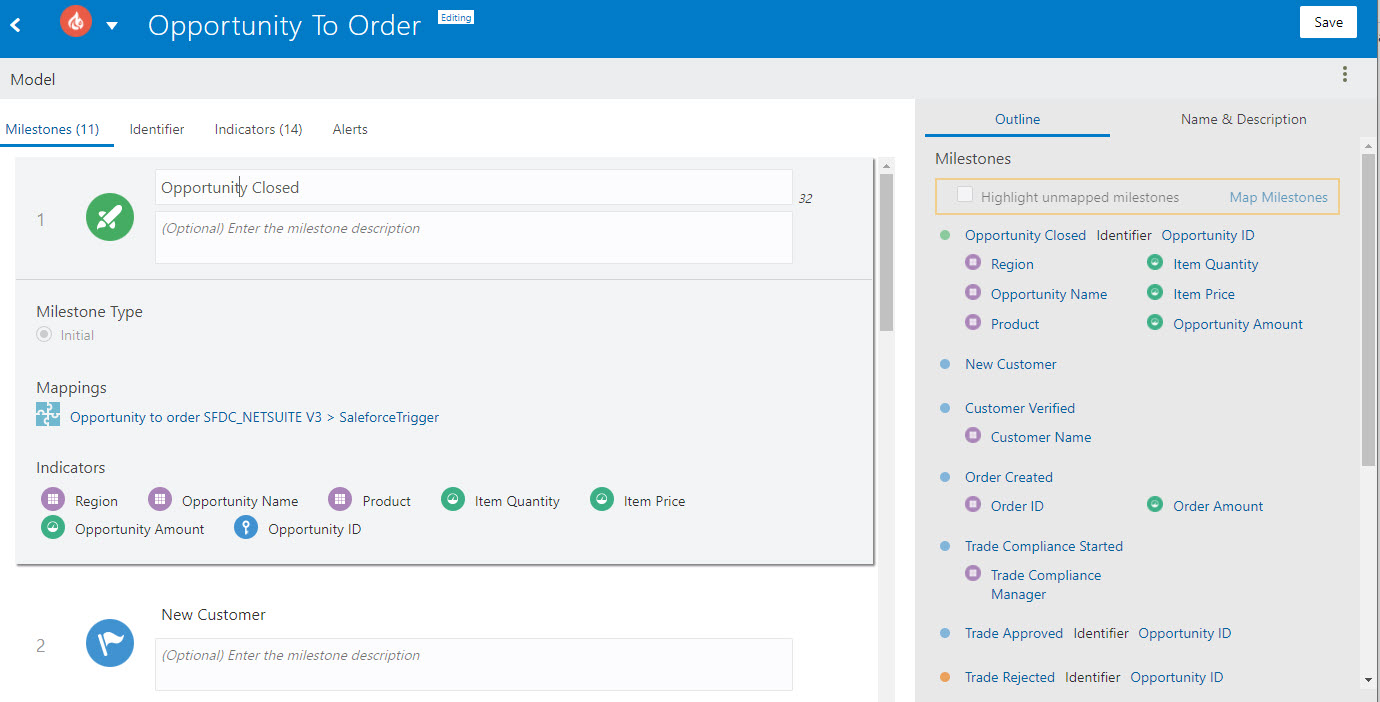This screenshot has height=702, width=1380.
Task: Enable Highlight unmapped milestones checkbox
Action: 965,195
